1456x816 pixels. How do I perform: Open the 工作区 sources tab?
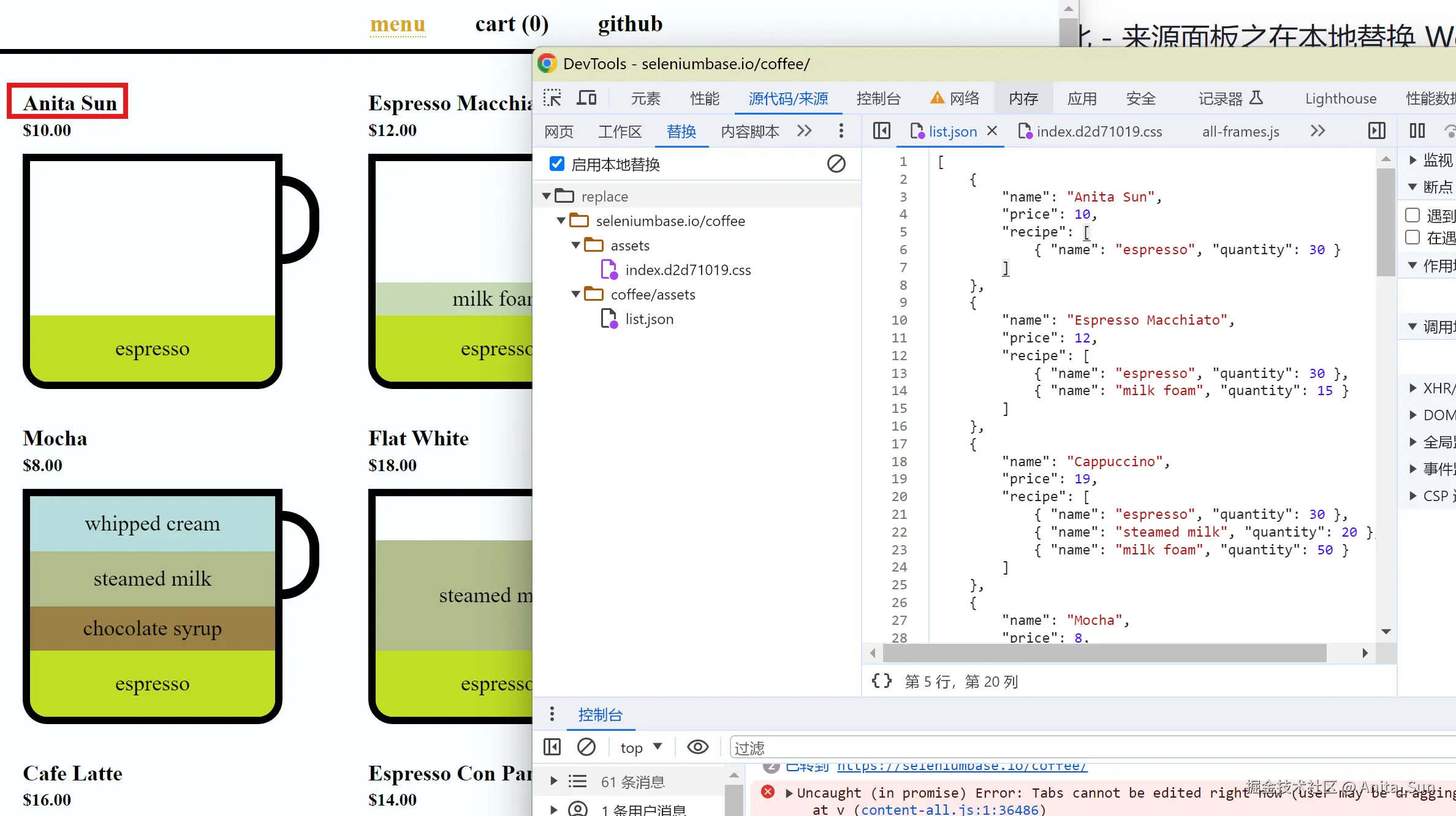[620, 131]
